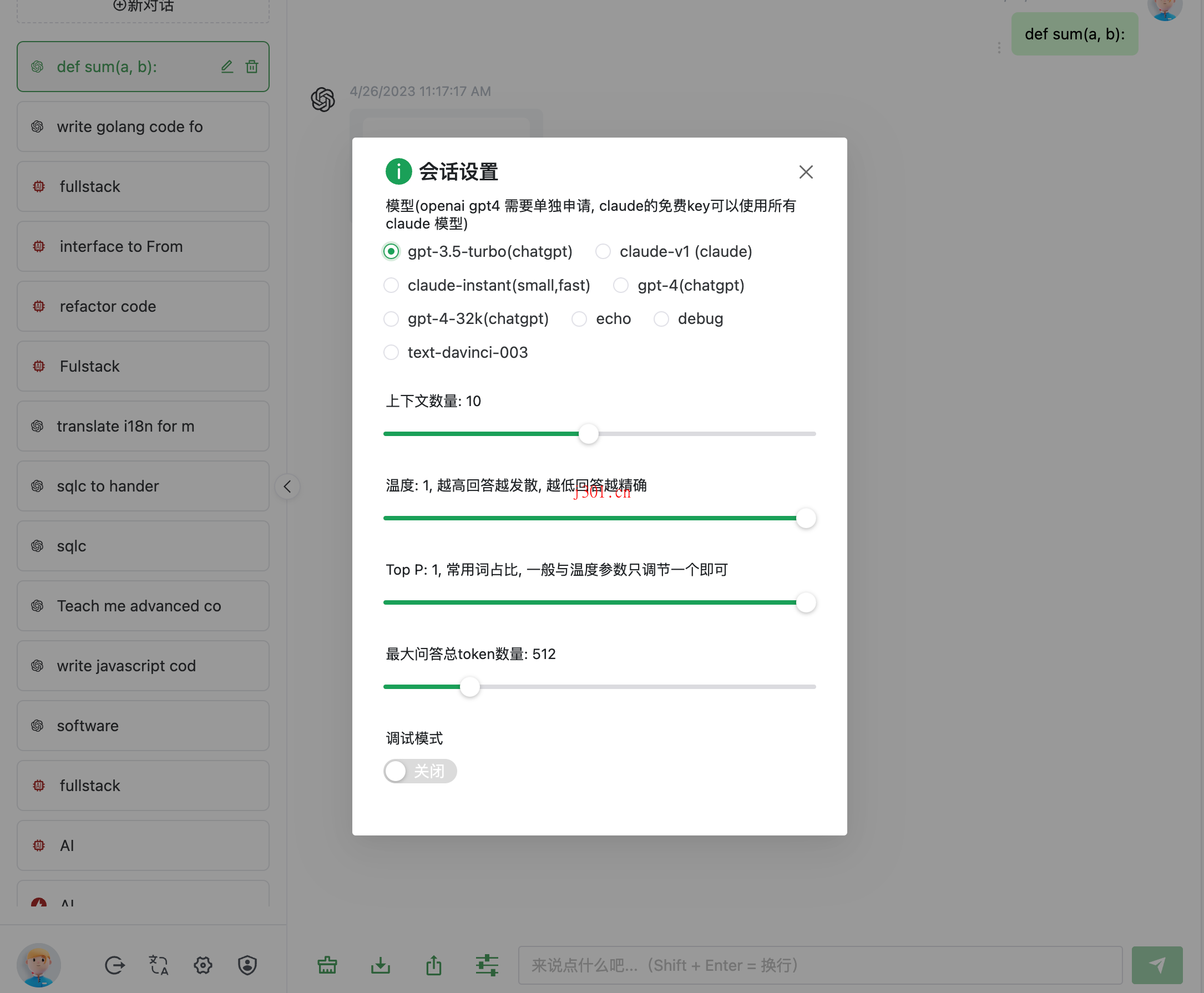Open account security with the shield icon
This screenshot has width=1204, height=993.
coord(247,965)
